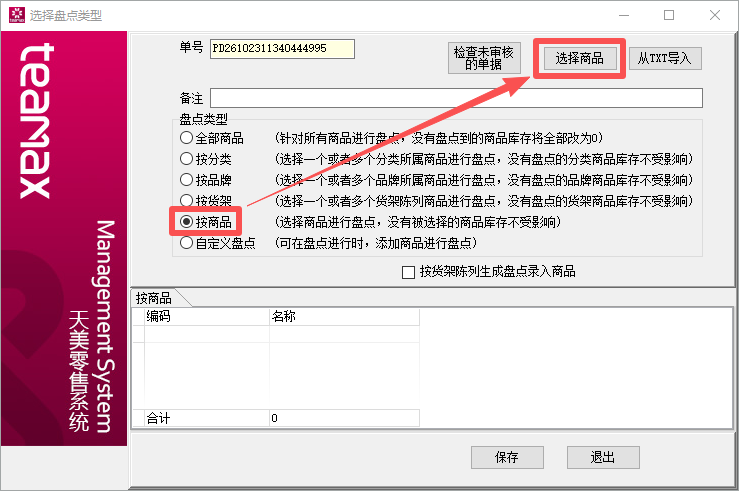
Task: Switch to the 按商品 tab
Action: pos(154,298)
